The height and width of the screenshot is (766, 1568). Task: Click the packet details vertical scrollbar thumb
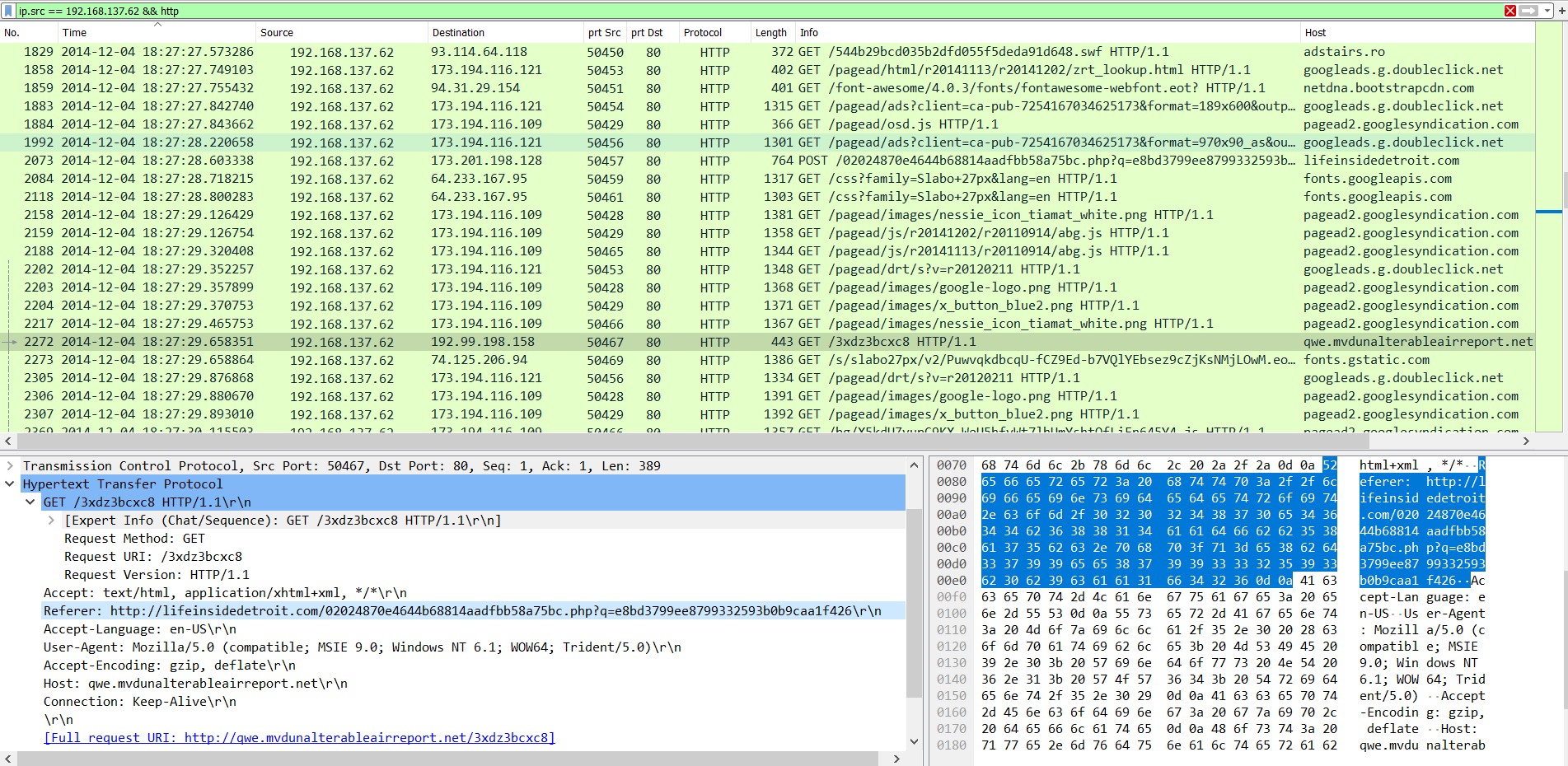914,603
